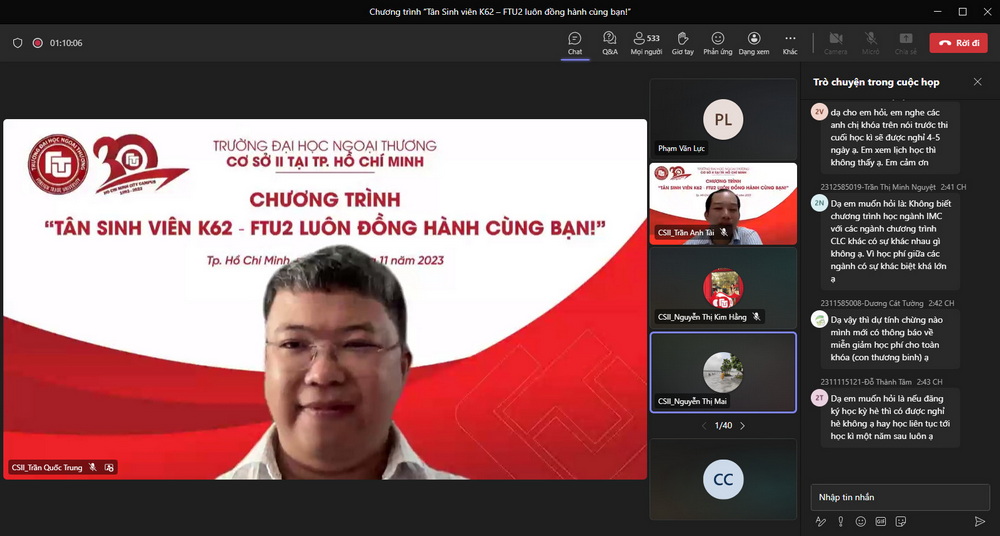
Task: Send the chat message
Action: tap(980, 521)
